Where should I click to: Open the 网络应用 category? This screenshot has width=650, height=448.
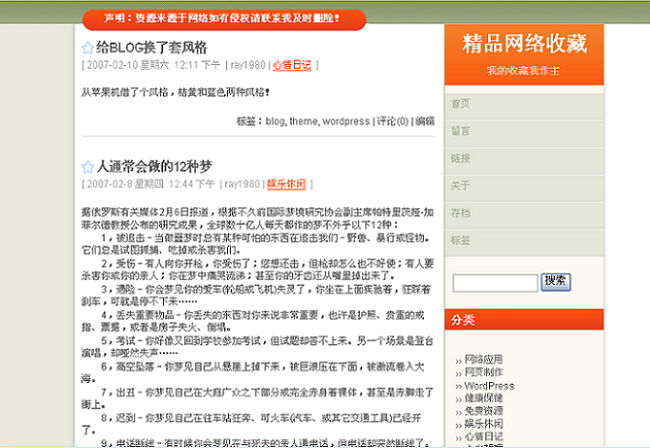483,359
